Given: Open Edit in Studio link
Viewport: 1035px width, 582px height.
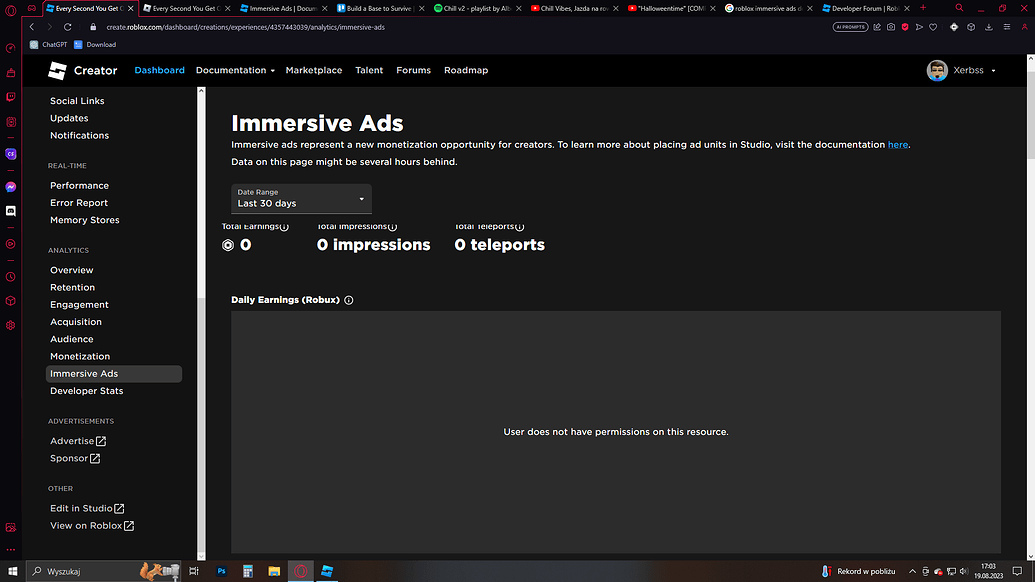Looking at the screenshot, I should 87,509.
